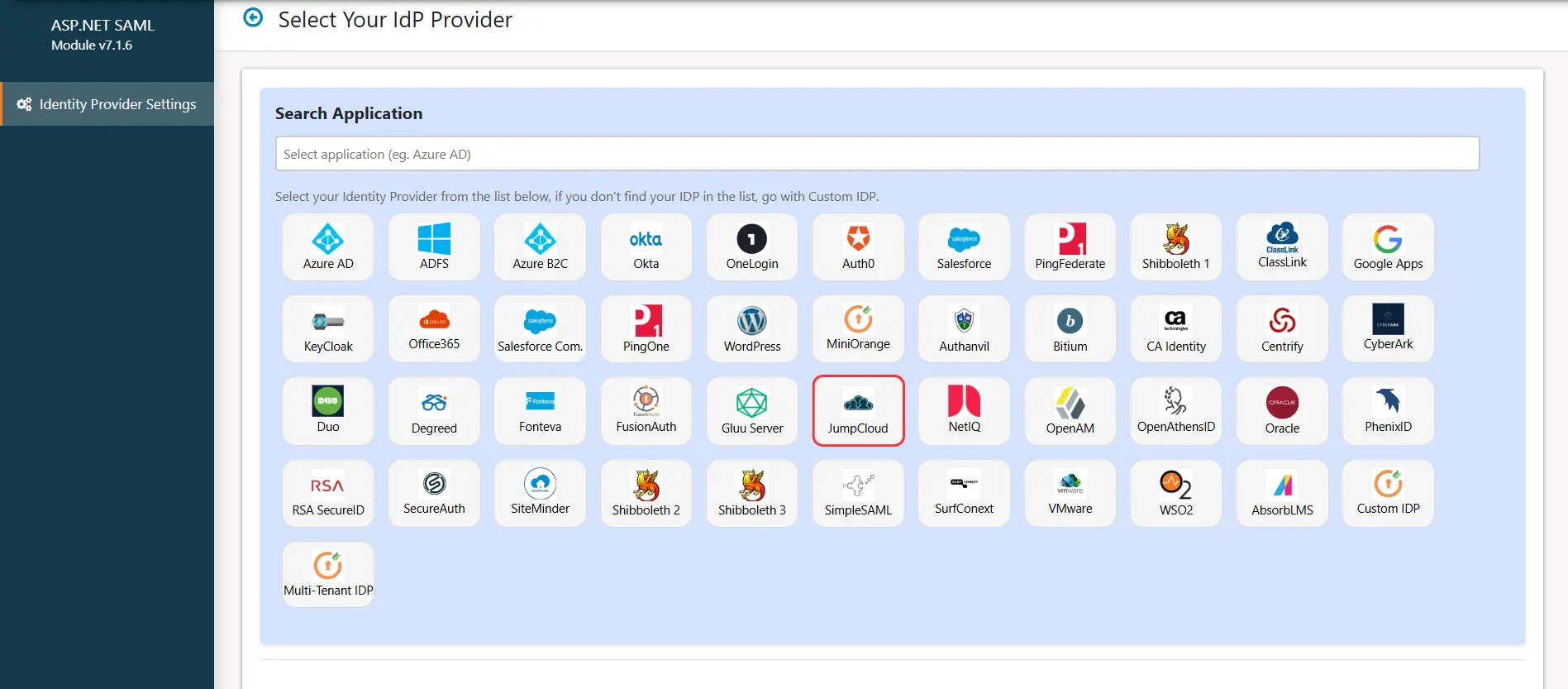The image size is (1568, 689).
Task: Choose PingFederate as identity provider
Action: [x=1070, y=246]
